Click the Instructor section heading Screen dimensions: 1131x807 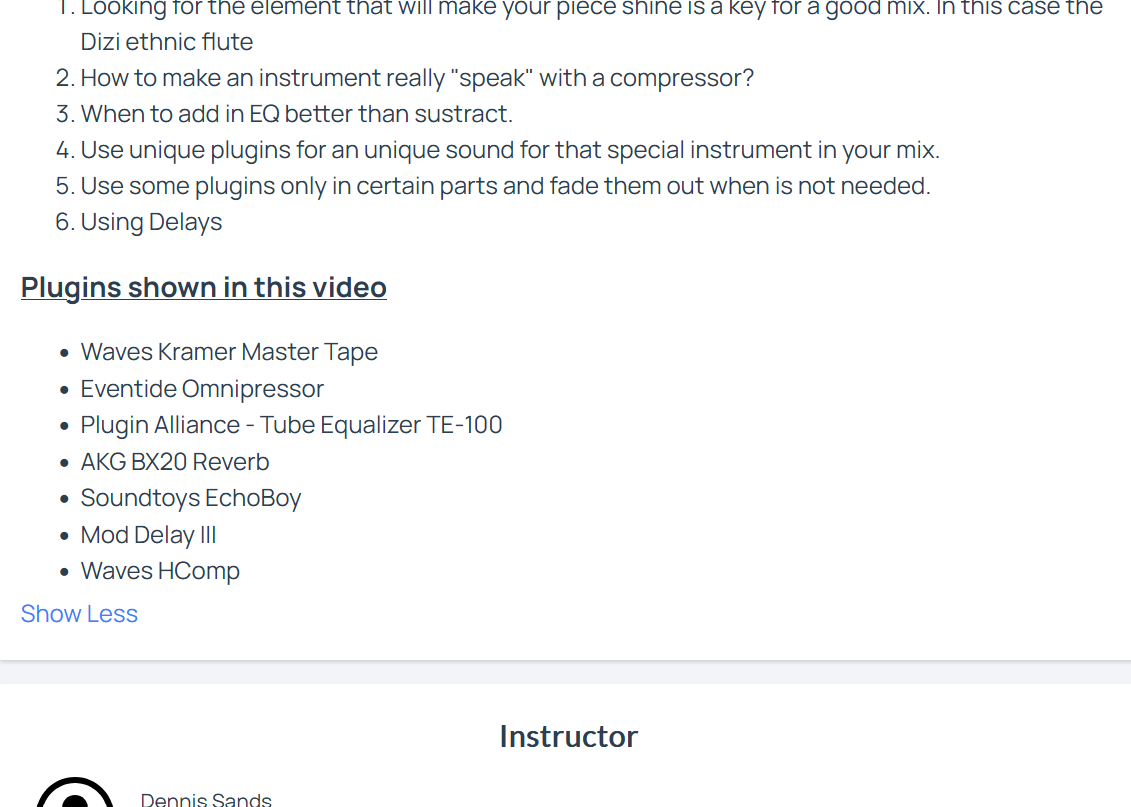[x=568, y=736]
